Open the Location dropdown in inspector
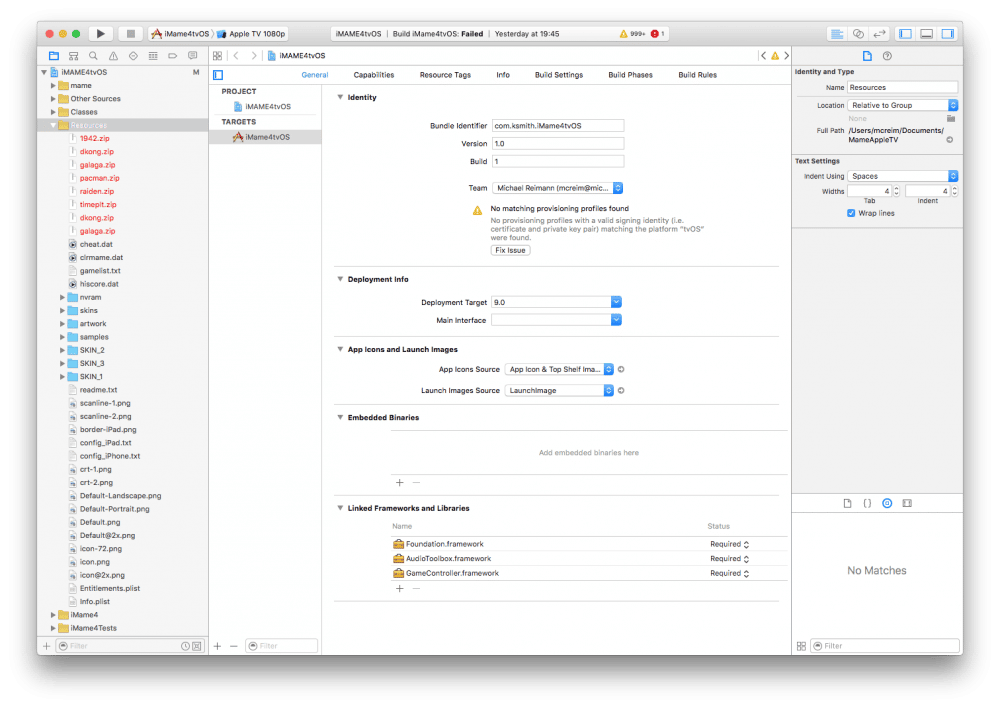This screenshot has width=1000, height=708. pos(902,105)
